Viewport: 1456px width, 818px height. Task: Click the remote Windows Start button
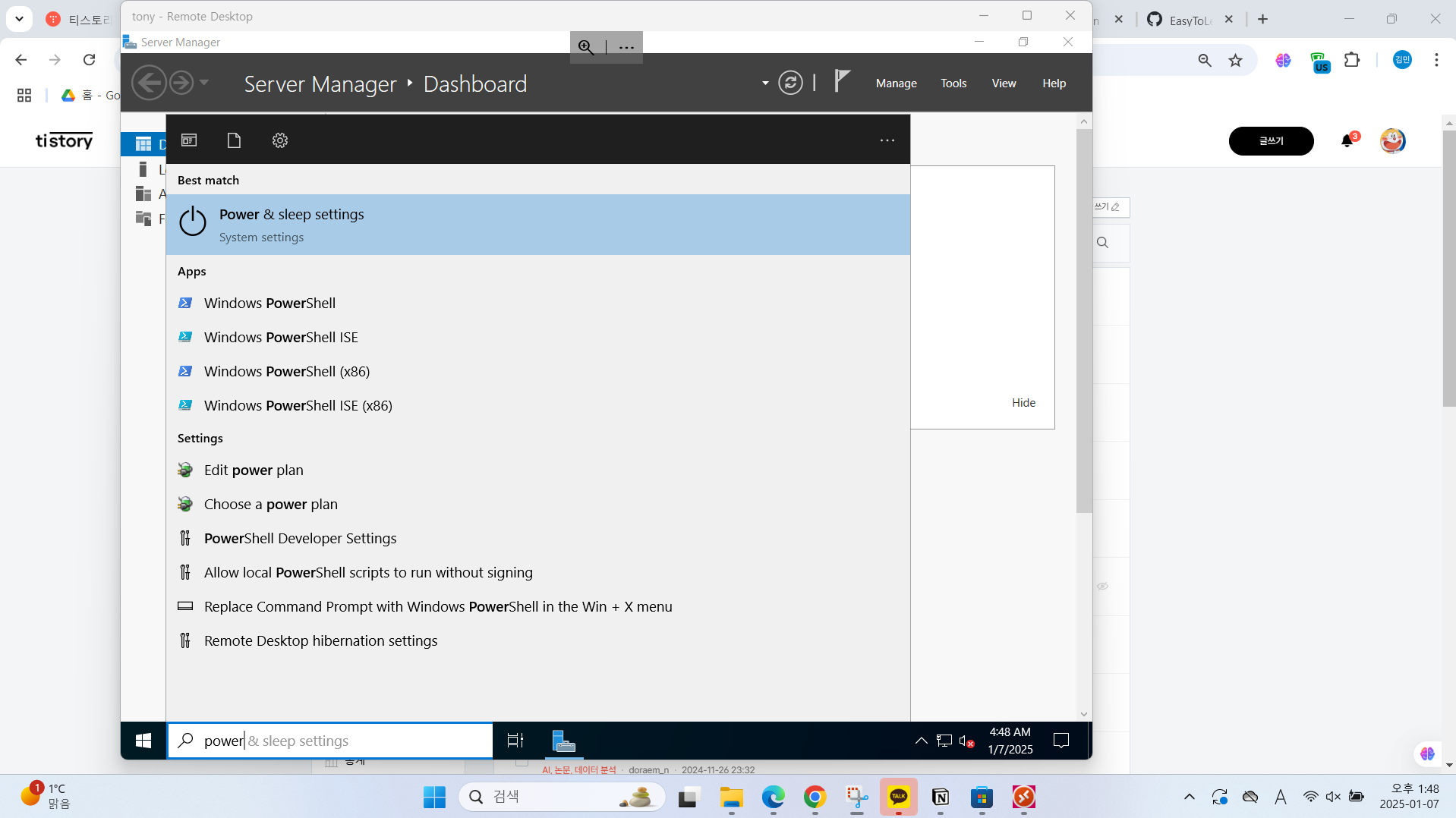click(x=143, y=741)
